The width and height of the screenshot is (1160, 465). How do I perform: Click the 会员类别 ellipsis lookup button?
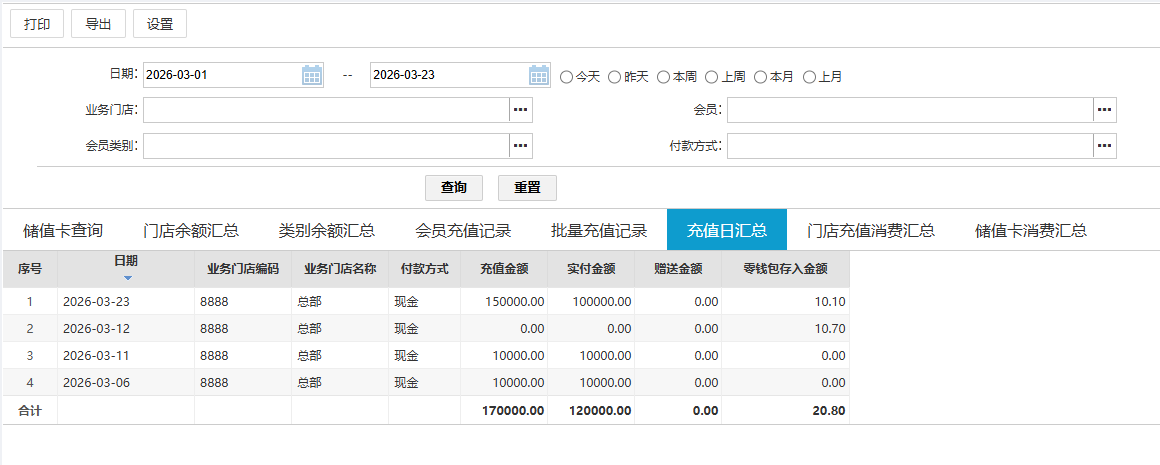[x=520, y=146]
